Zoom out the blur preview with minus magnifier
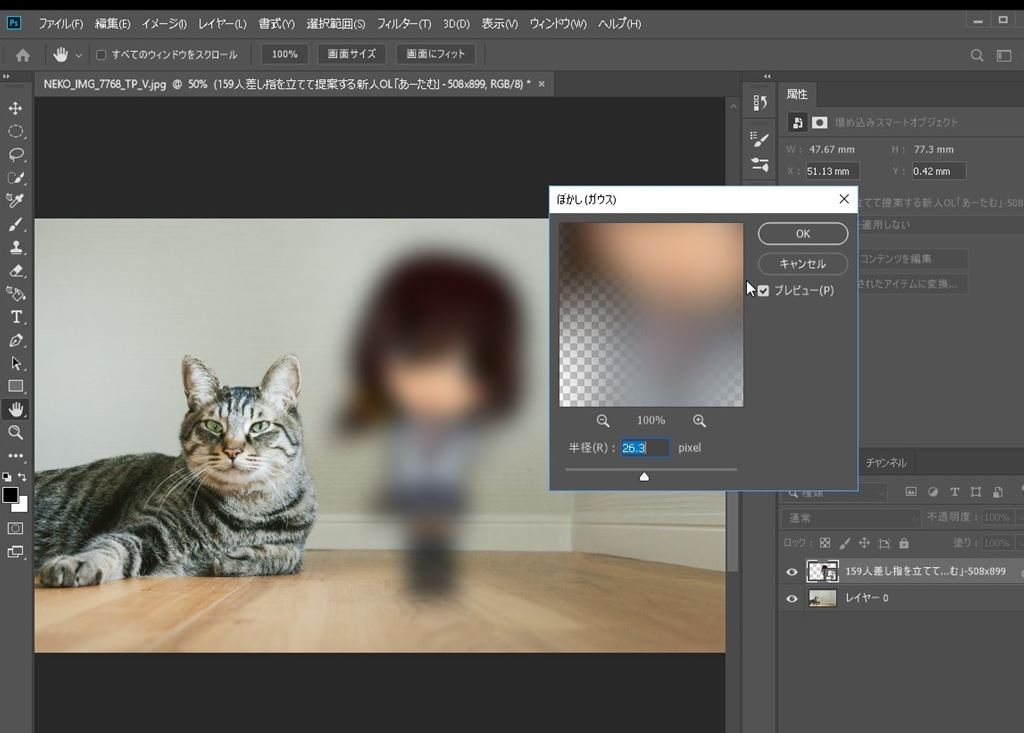 (603, 421)
